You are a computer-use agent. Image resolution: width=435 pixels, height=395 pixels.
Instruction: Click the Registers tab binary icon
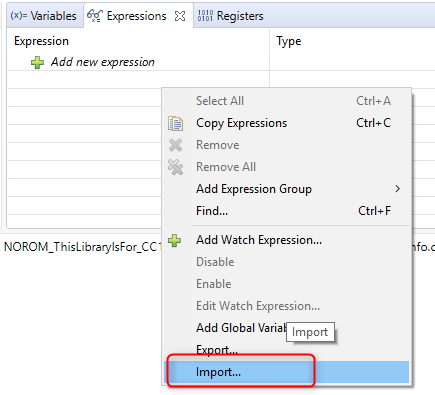(205, 16)
